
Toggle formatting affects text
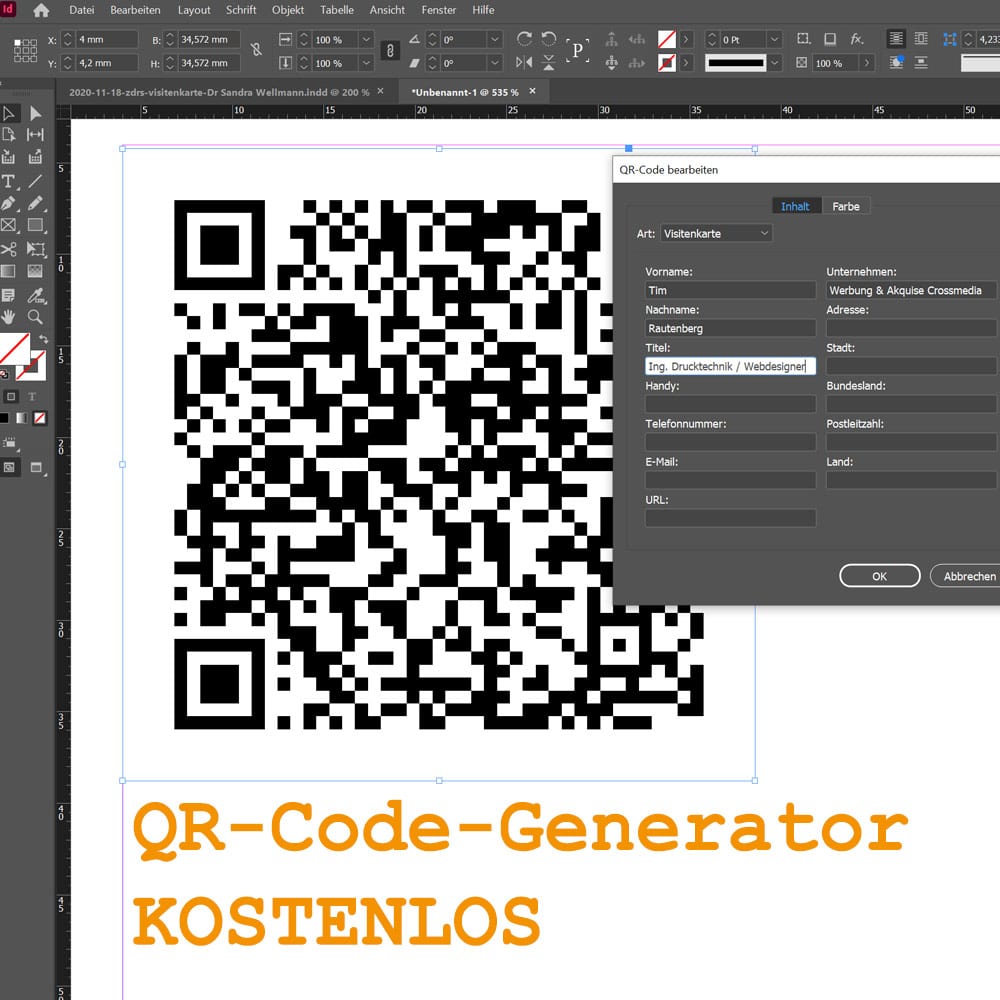point(32,397)
